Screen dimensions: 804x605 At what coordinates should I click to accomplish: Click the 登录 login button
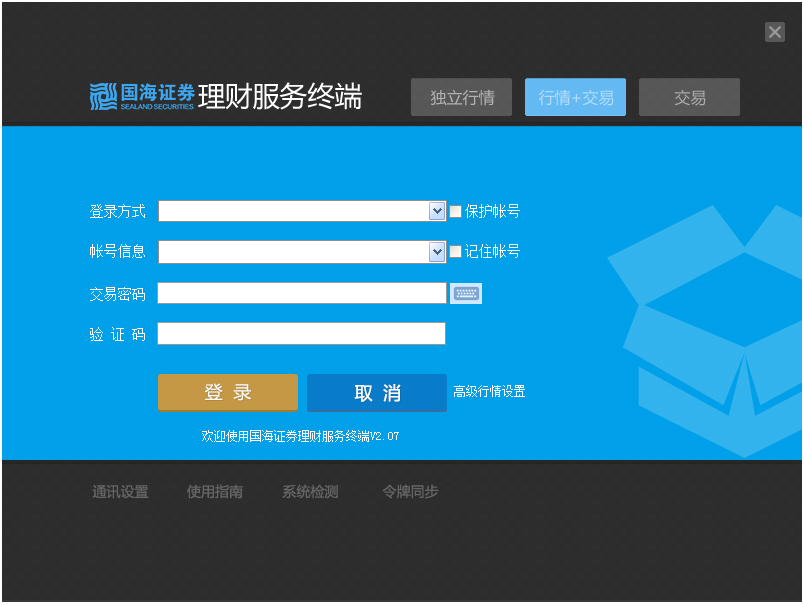click(228, 393)
